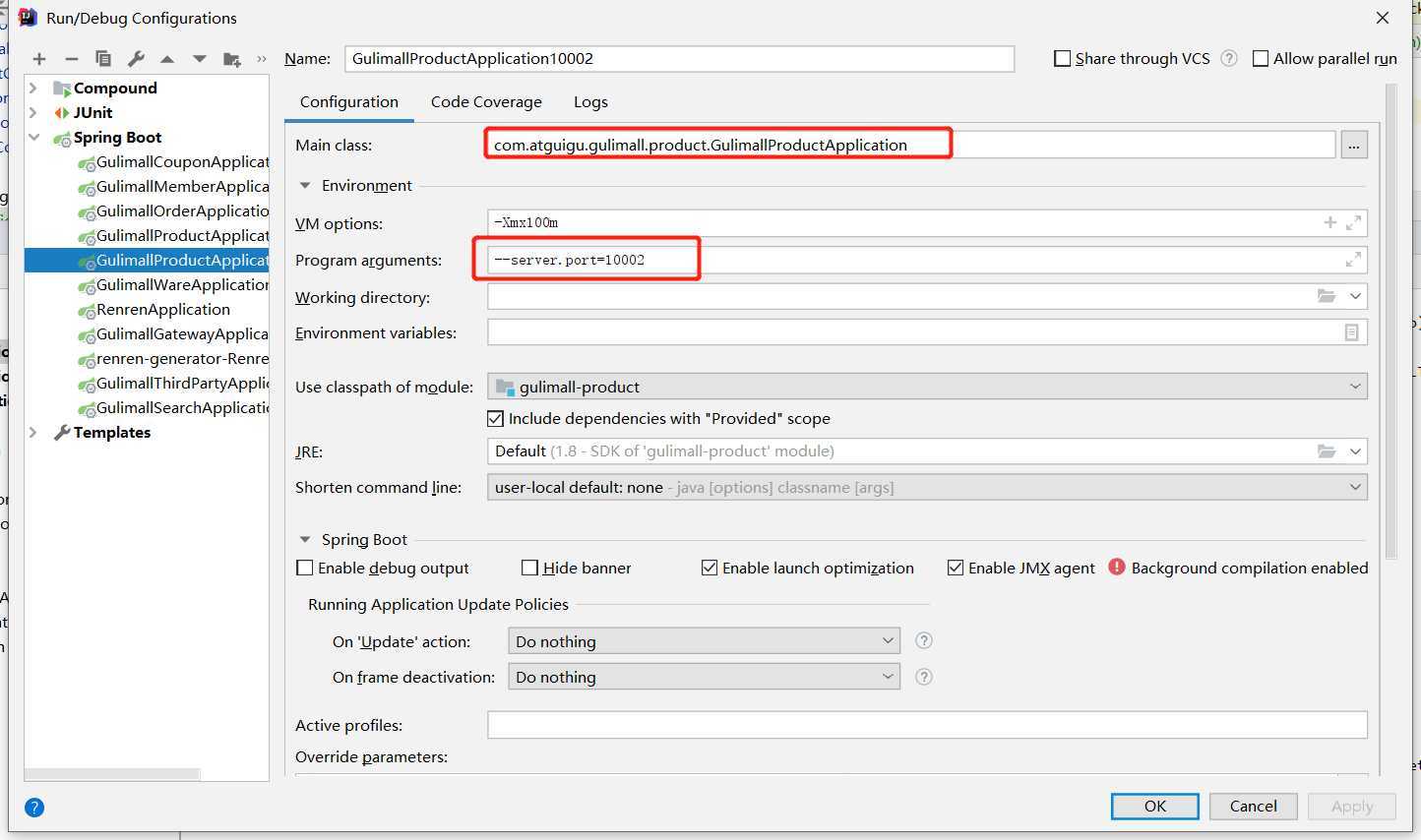This screenshot has width=1421, height=840.
Task: Select the GulimallWareApplication configuration
Action: (x=173, y=285)
